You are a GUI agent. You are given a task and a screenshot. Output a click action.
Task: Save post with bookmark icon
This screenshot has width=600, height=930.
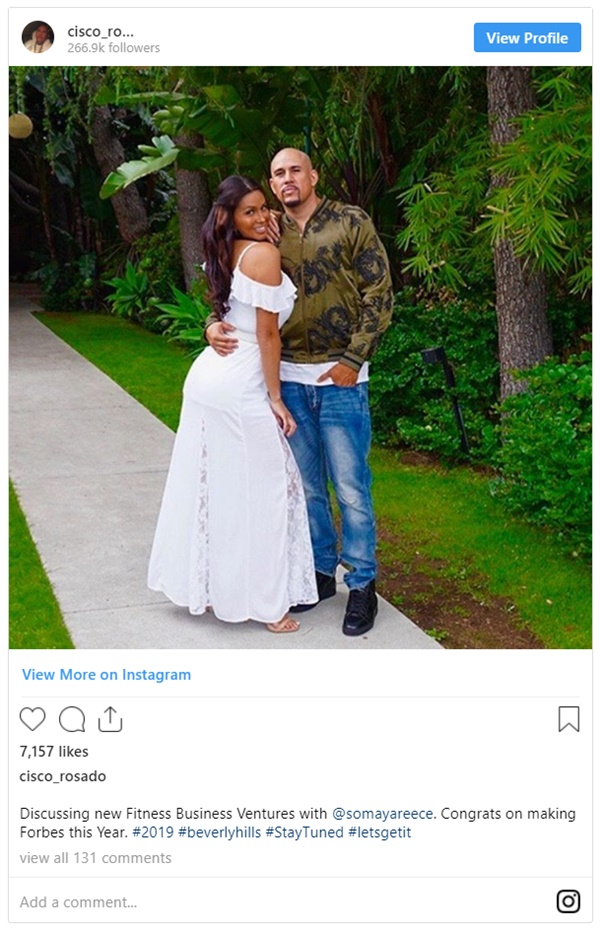[x=569, y=719]
